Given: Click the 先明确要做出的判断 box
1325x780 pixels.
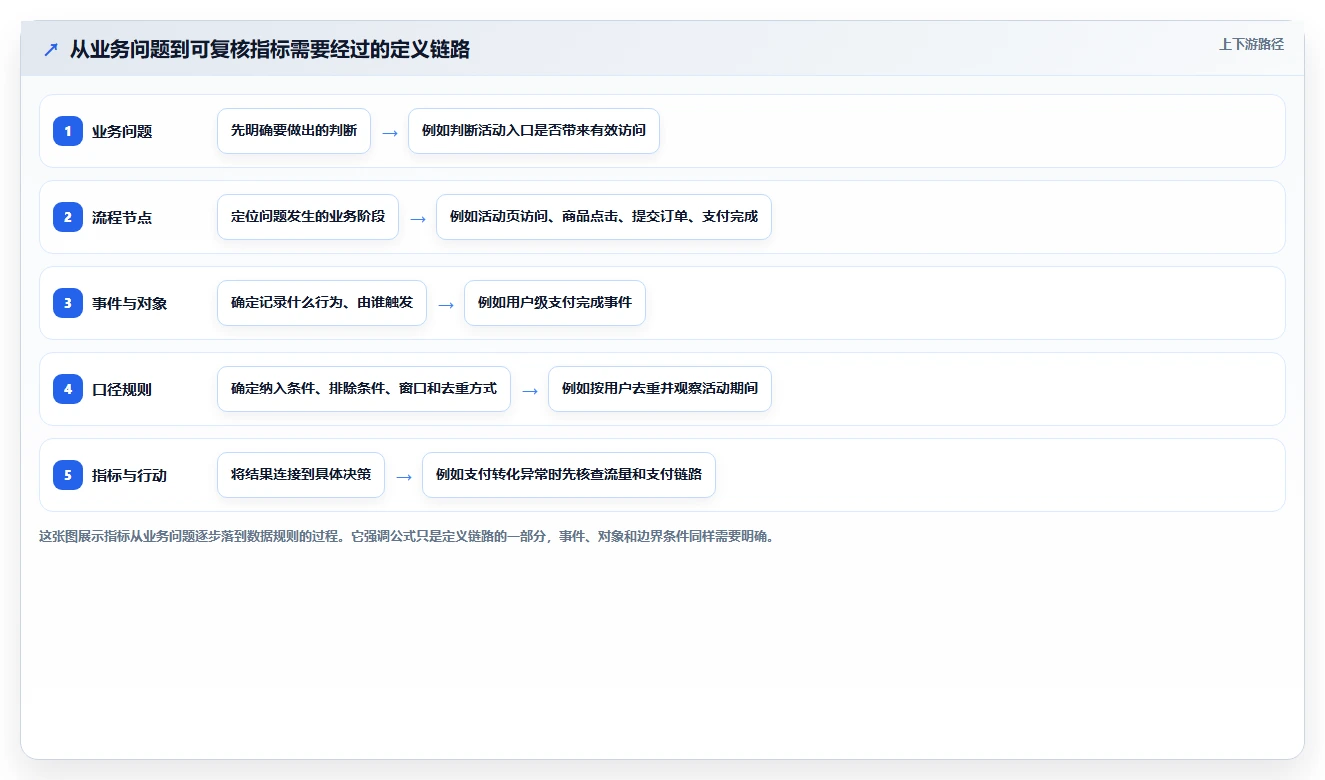Looking at the screenshot, I should click(x=294, y=131).
